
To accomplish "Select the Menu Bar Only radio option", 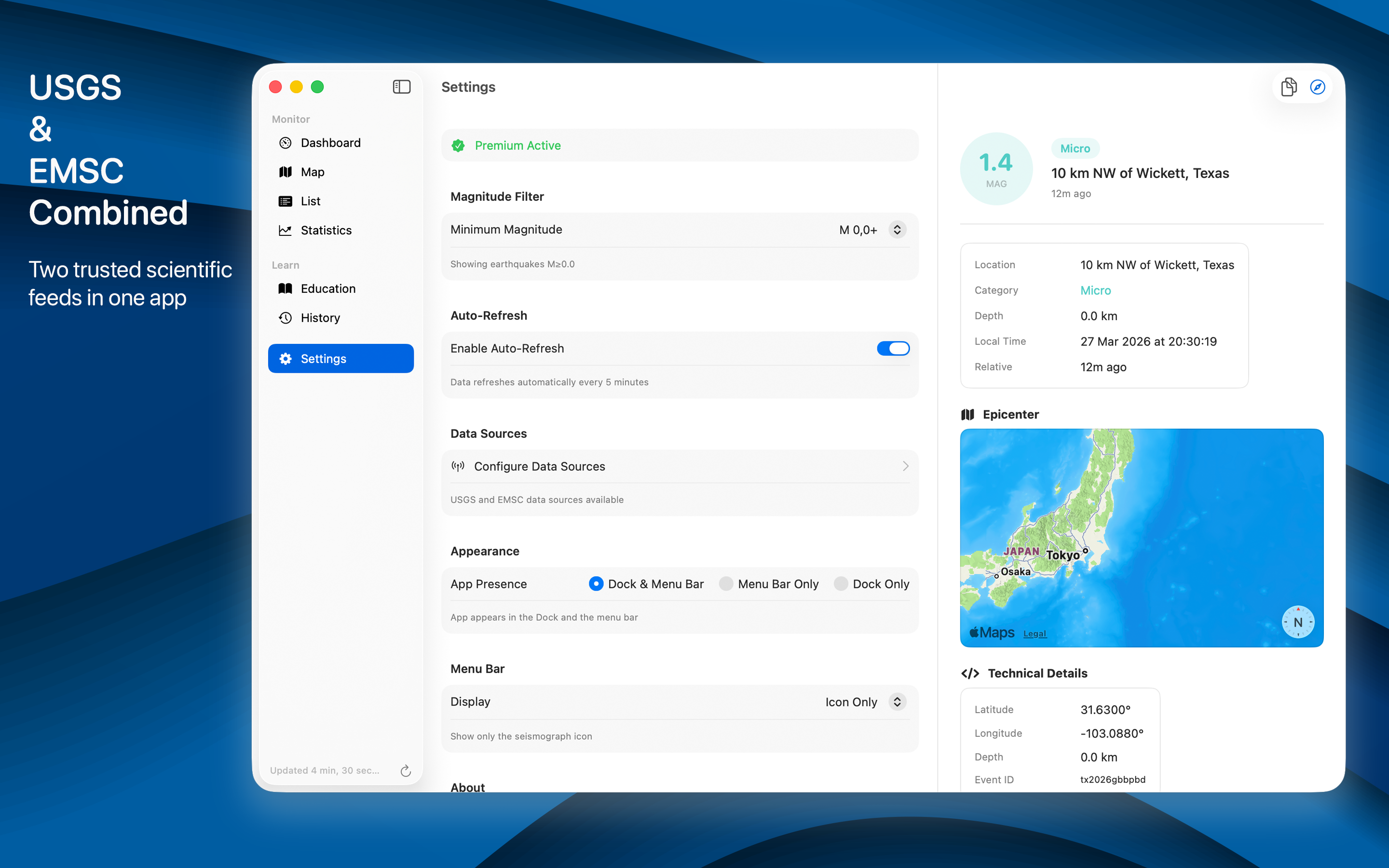I will coord(726,584).
